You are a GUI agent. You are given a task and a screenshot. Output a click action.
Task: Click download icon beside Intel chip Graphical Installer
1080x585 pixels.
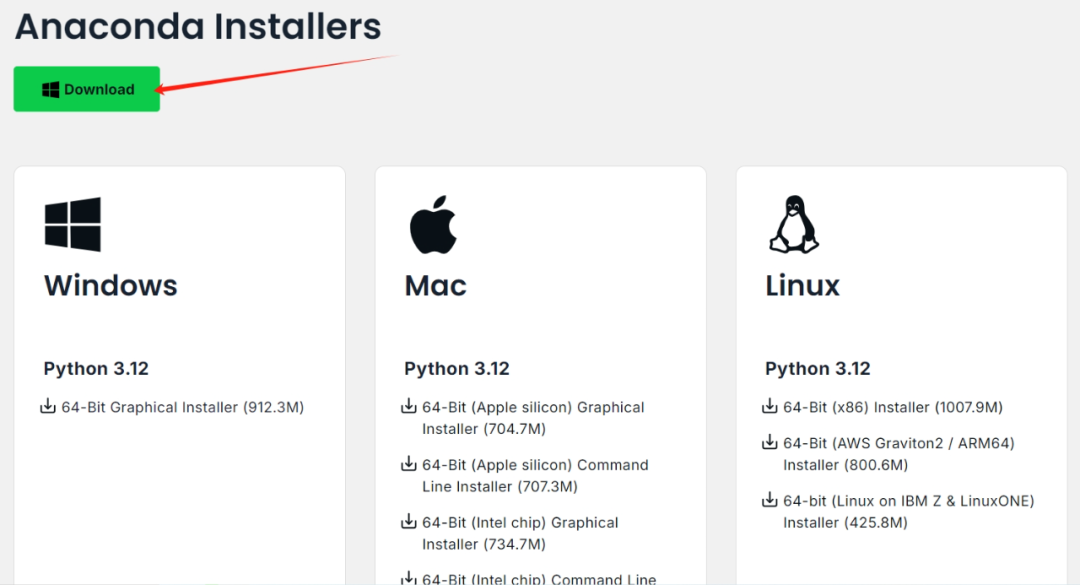pyautogui.click(x=408, y=522)
